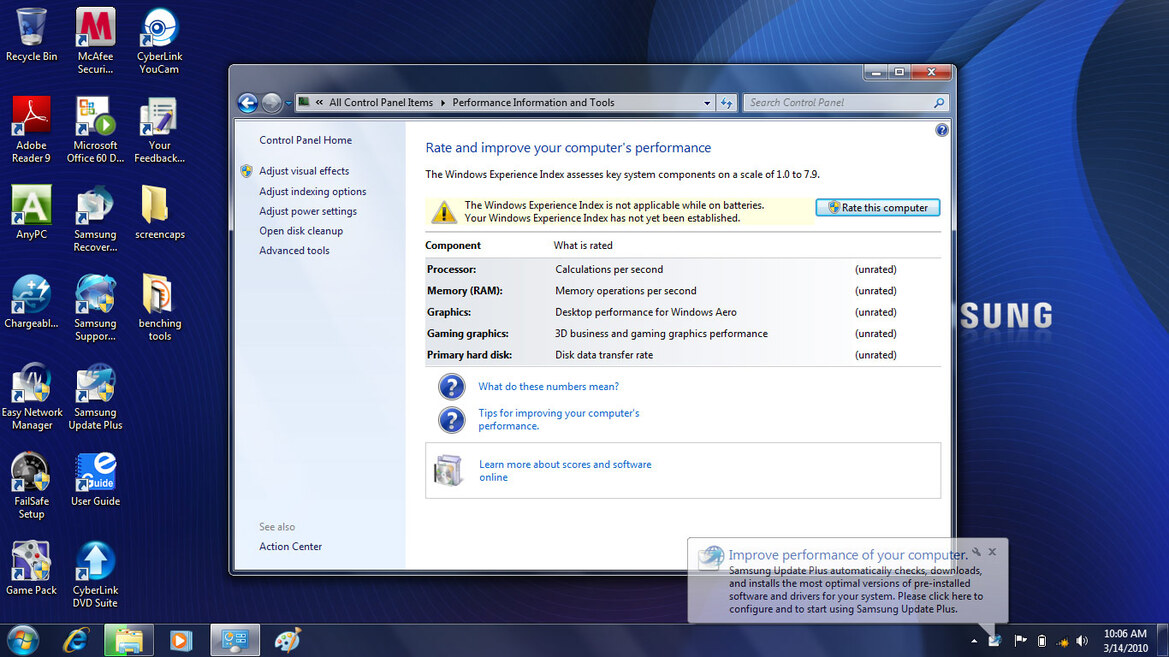This screenshot has height=657, width=1169.
Task: Click the battery tray icon
Action: [1042, 641]
